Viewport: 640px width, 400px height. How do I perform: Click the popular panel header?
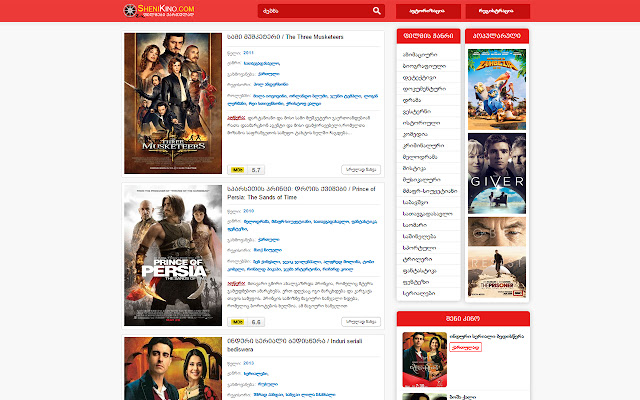497,36
